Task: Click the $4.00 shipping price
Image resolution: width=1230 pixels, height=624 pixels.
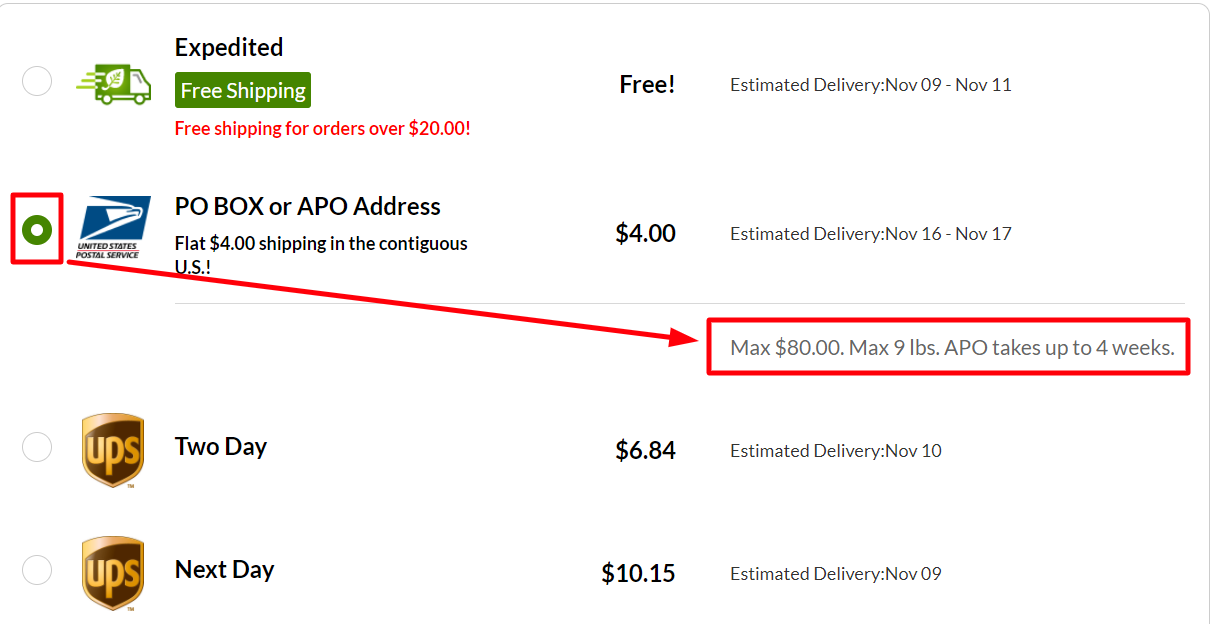Action: tap(645, 233)
